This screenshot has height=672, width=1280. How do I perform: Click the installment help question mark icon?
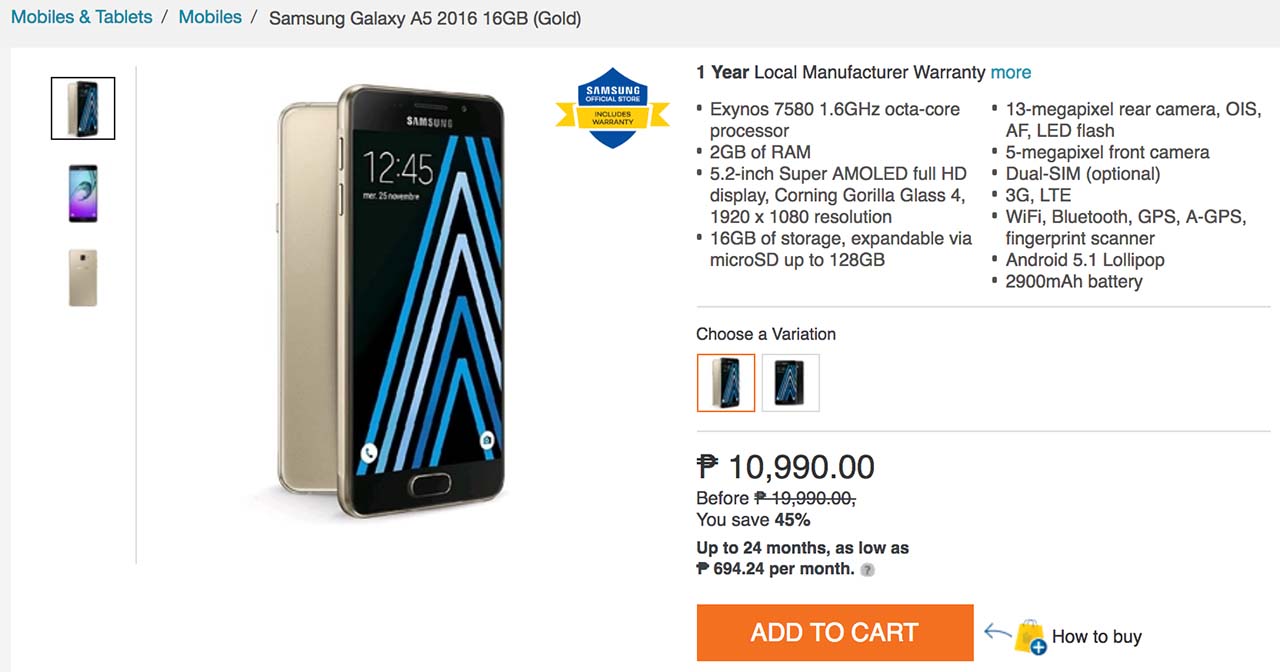click(x=868, y=570)
